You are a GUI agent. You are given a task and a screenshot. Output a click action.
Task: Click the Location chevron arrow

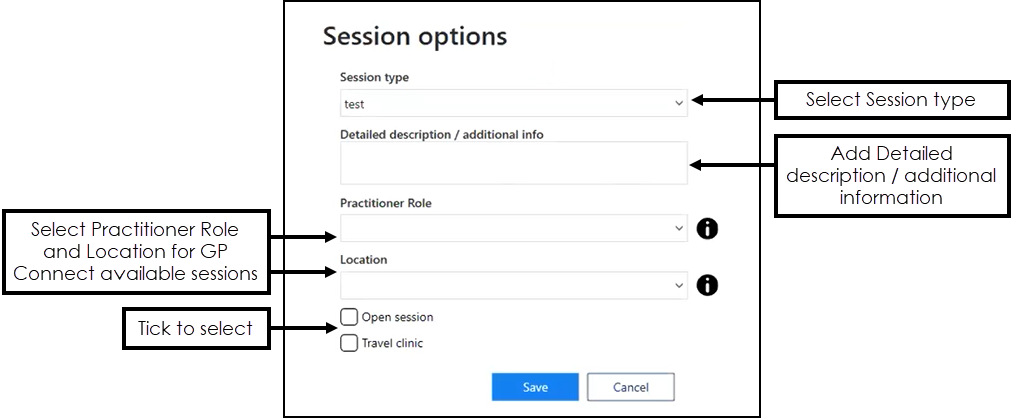coord(678,285)
